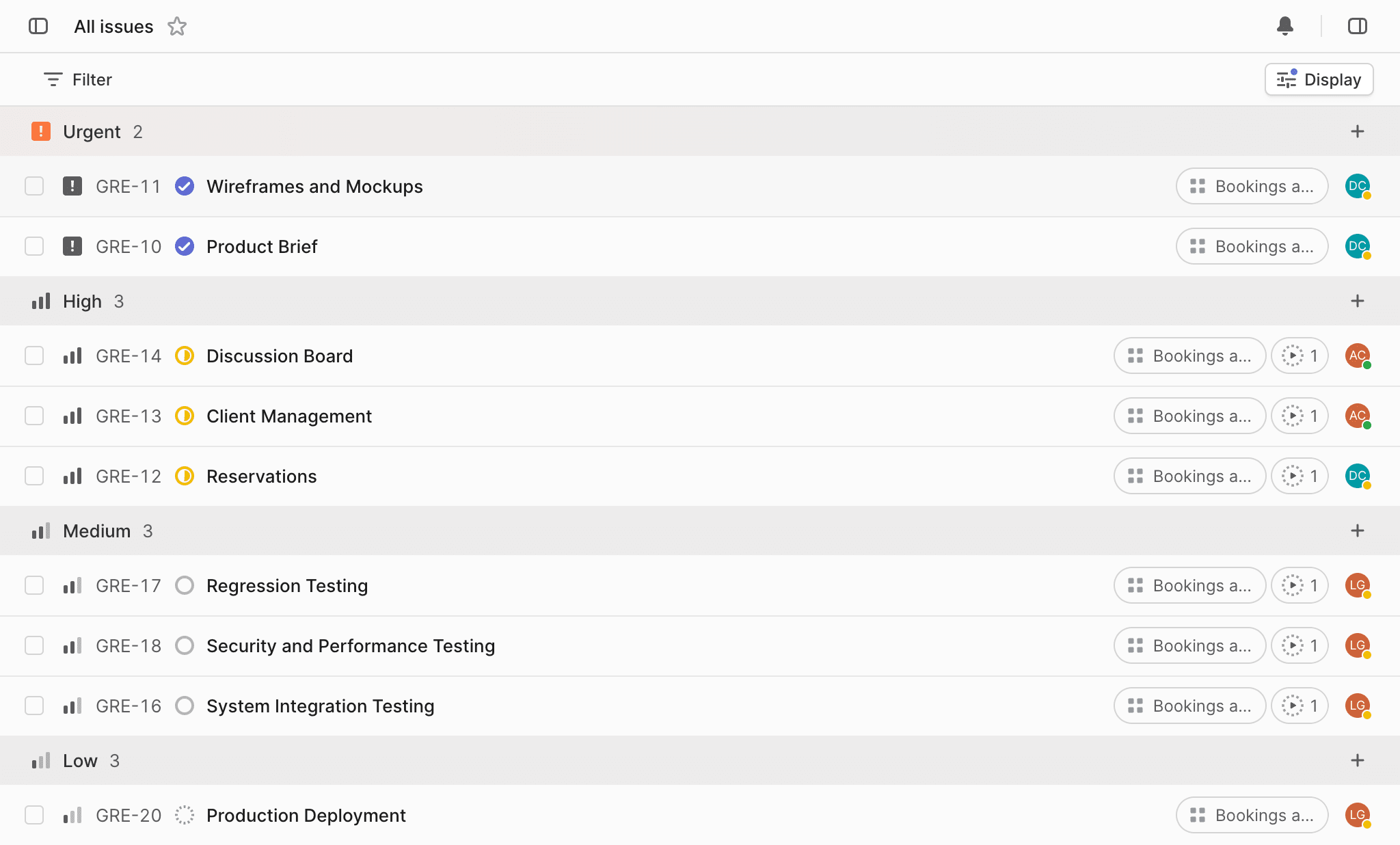
Task: Open Display options
Action: coord(1319,79)
